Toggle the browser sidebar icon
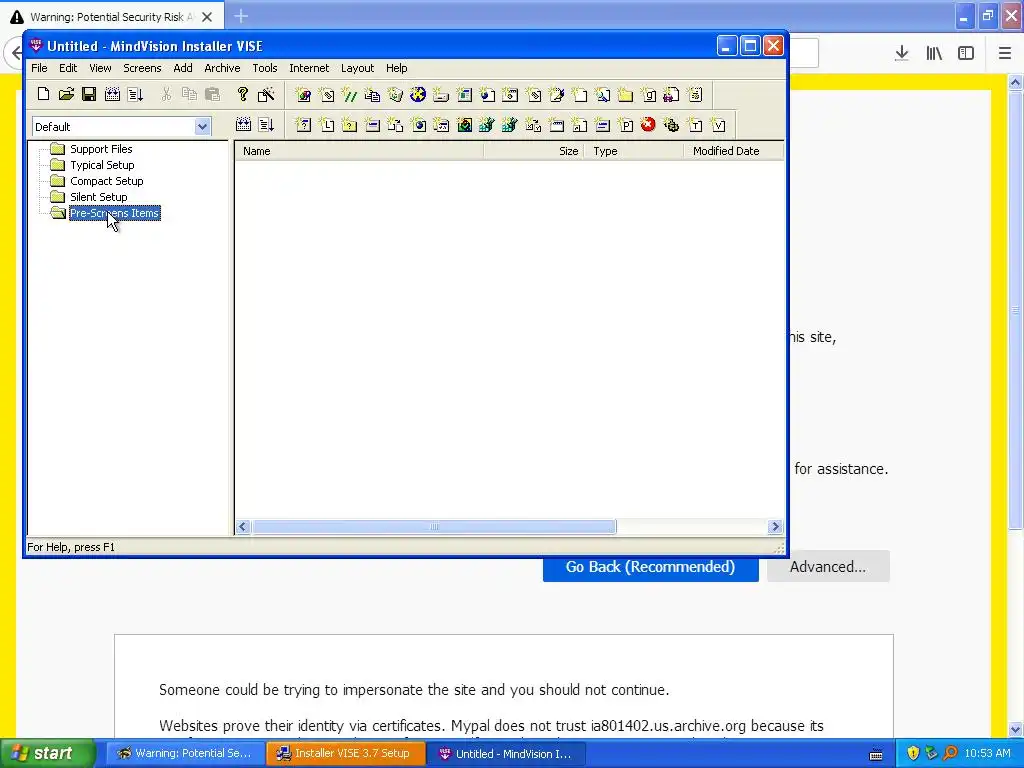The width and height of the screenshot is (1024, 768). (966, 54)
